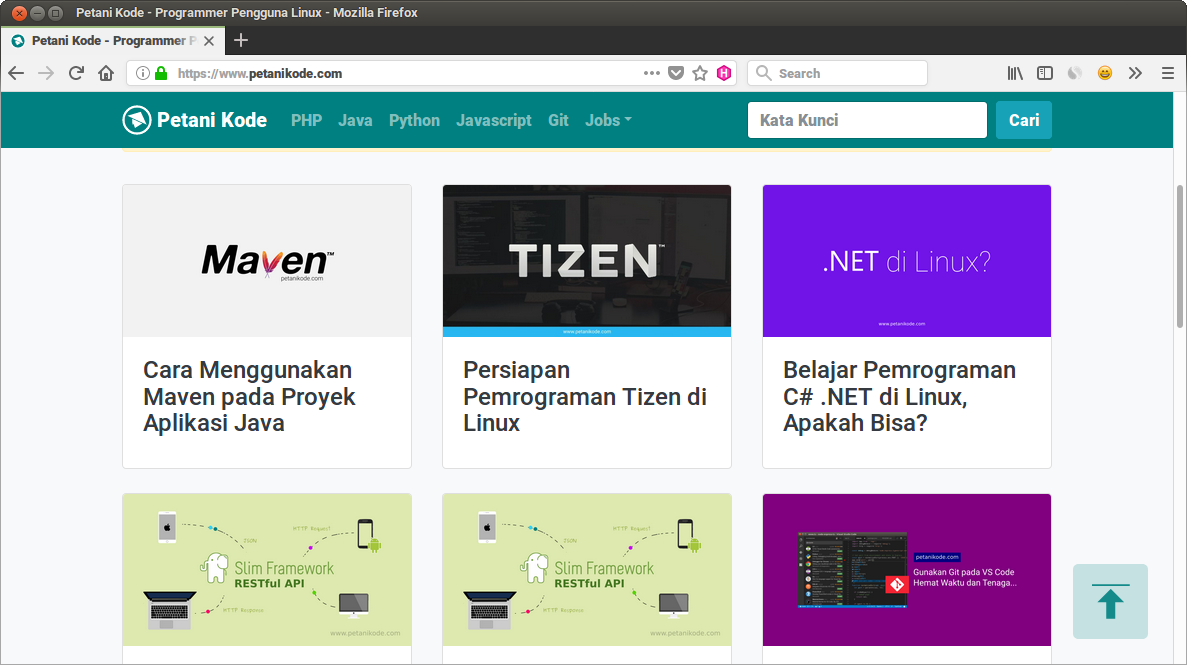1187x665 pixels.
Task: Open the page actions three-dots menu
Action: [x=651, y=73]
